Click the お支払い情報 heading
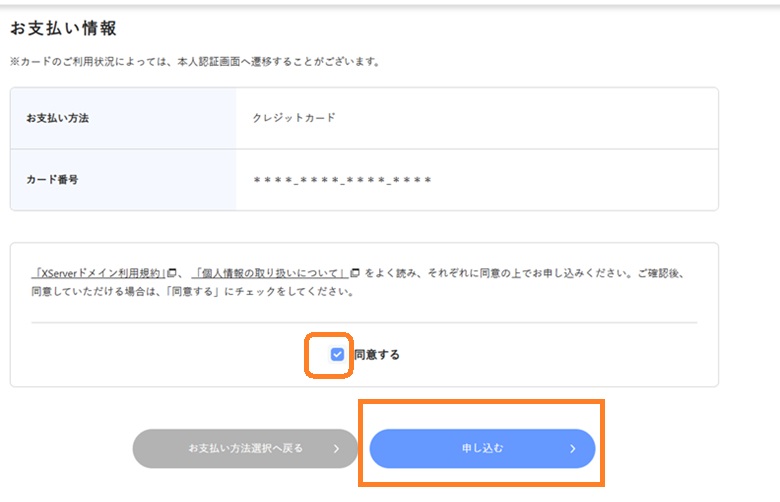 point(63,28)
